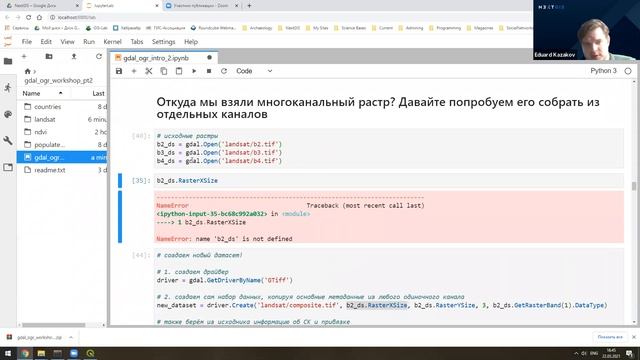This screenshot has width=640, height=360.
Task: Select the readme.txt file
Action: pos(62,170)
